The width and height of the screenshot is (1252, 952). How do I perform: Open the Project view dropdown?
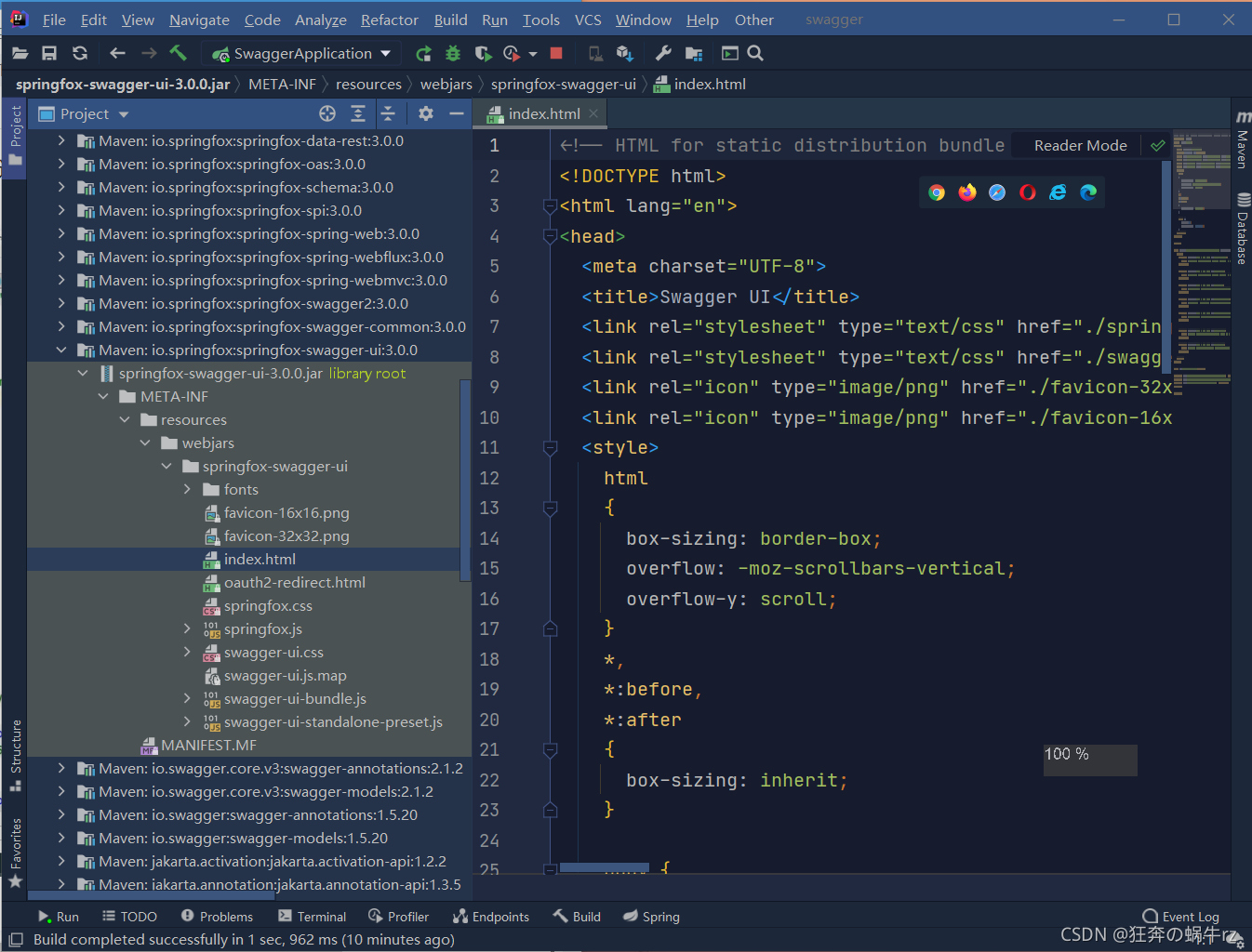[x=124, y=114]
